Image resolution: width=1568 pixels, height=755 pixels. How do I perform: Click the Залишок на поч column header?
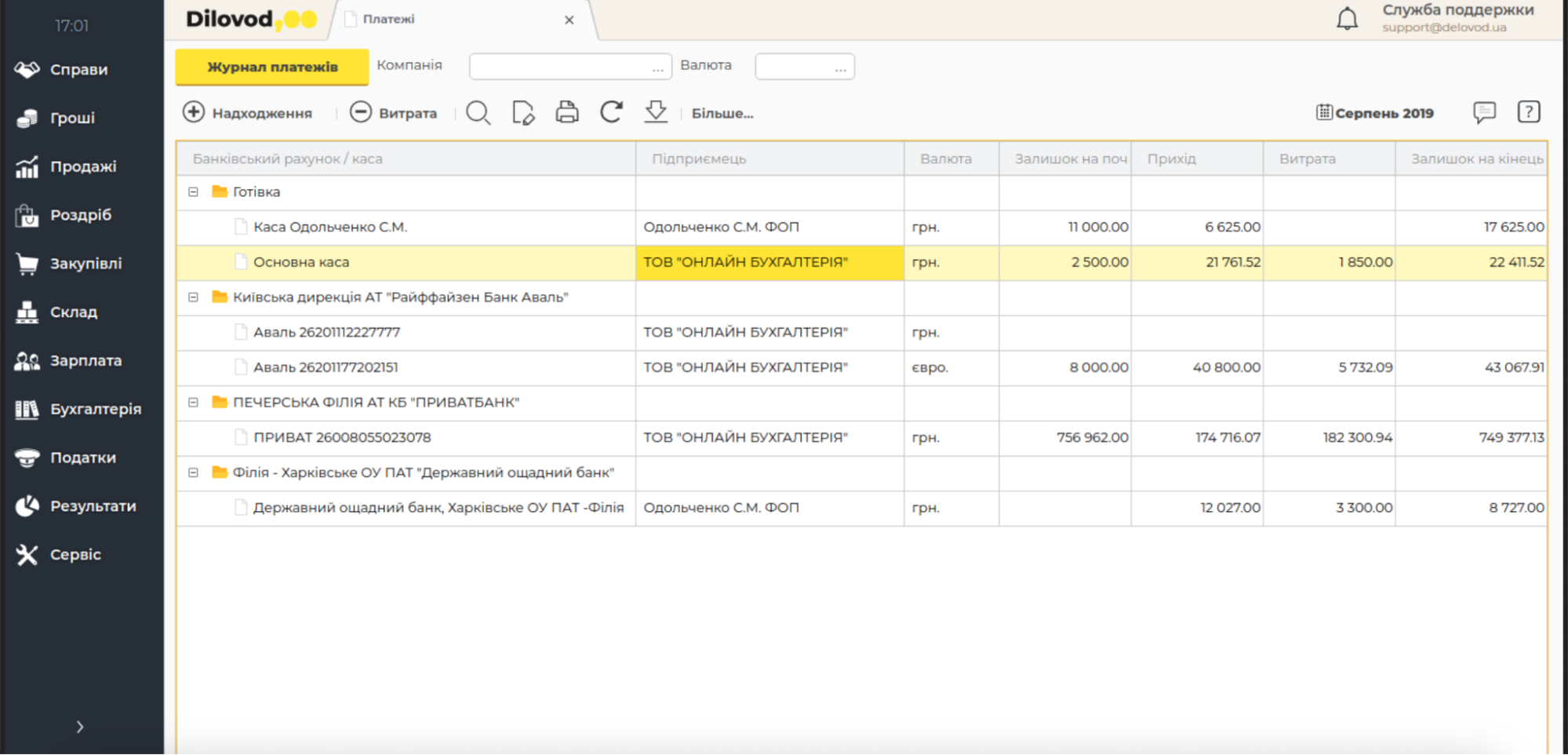(1065, 159)
